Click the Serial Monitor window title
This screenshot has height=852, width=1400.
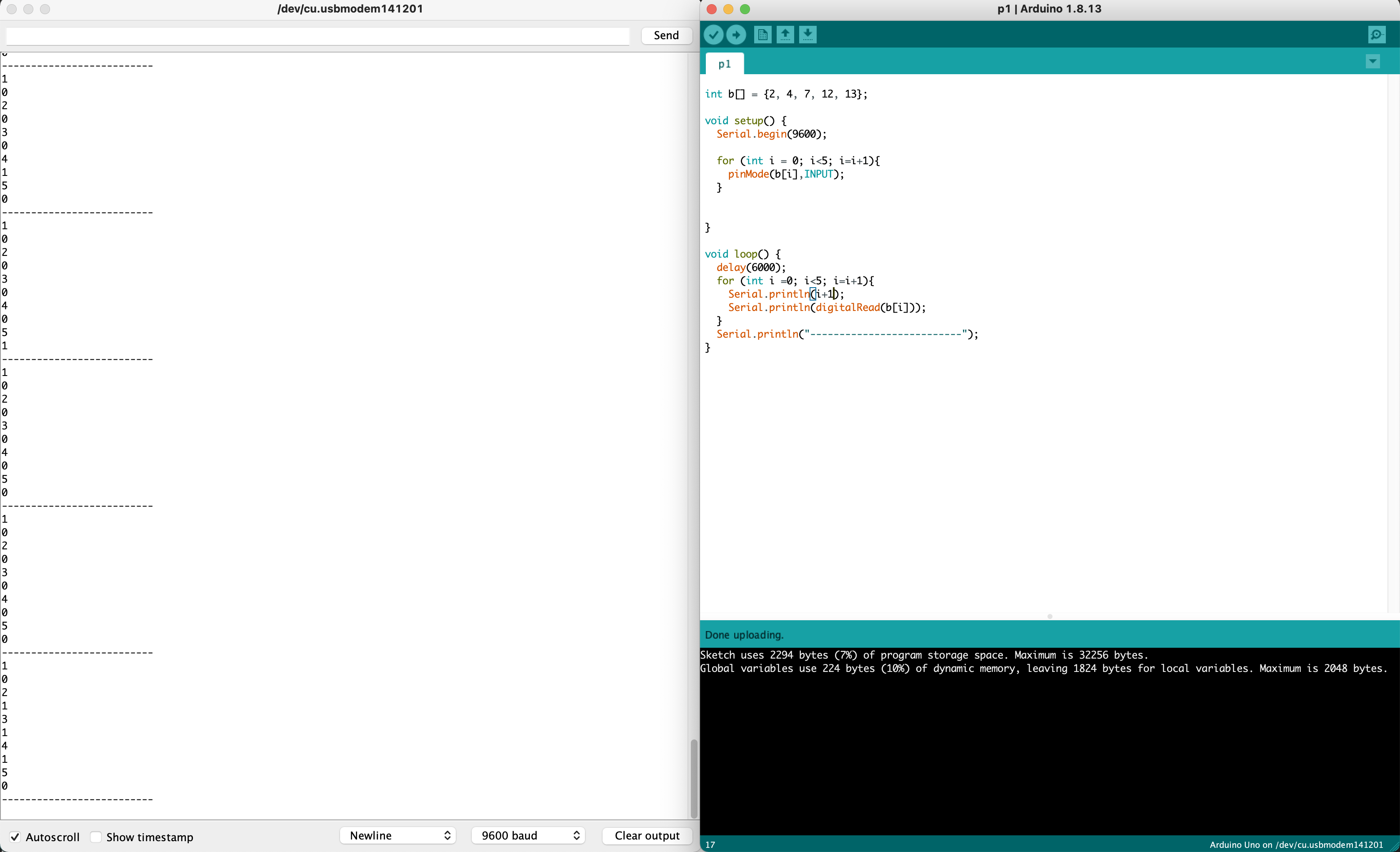[x=350, y=8]
